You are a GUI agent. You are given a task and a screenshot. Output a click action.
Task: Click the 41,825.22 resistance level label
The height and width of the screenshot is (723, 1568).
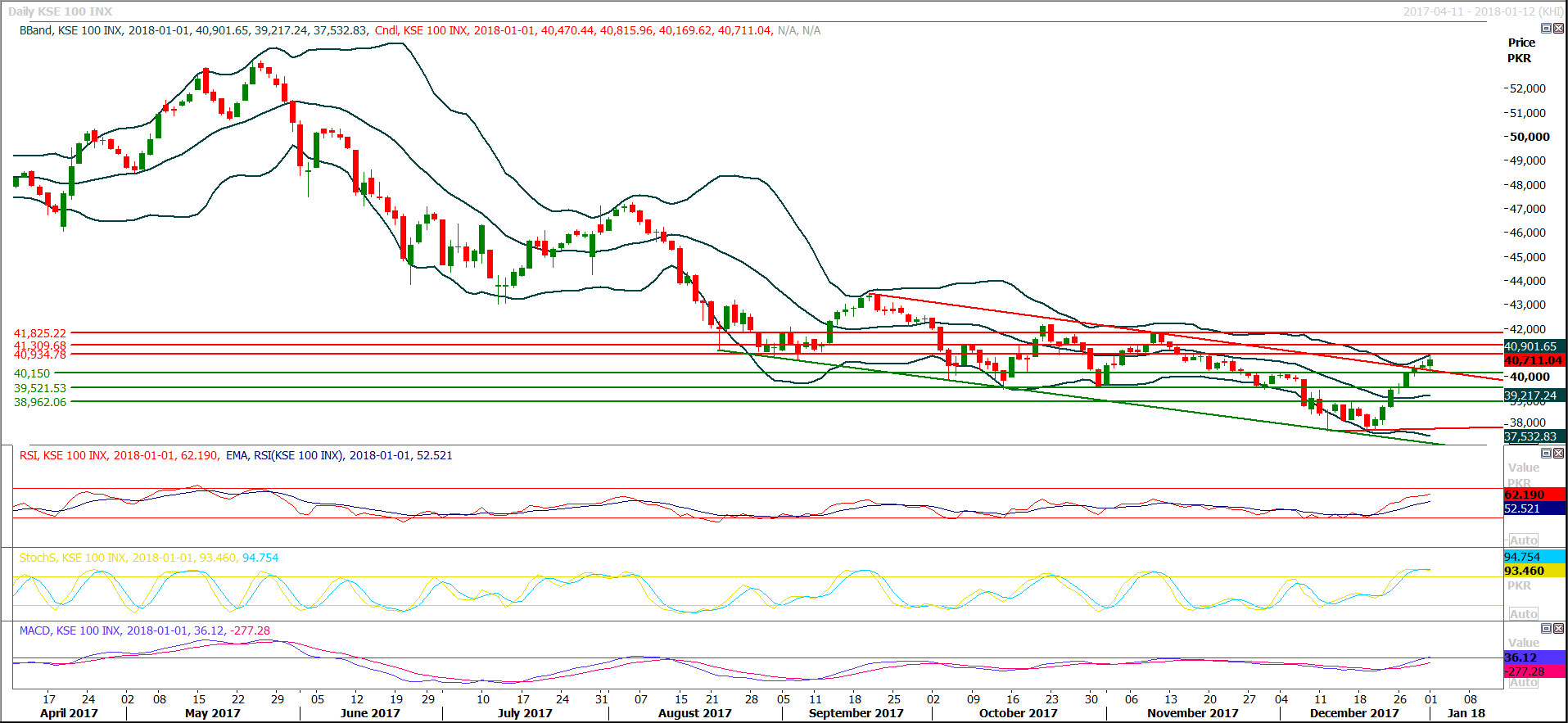(39, 333)
